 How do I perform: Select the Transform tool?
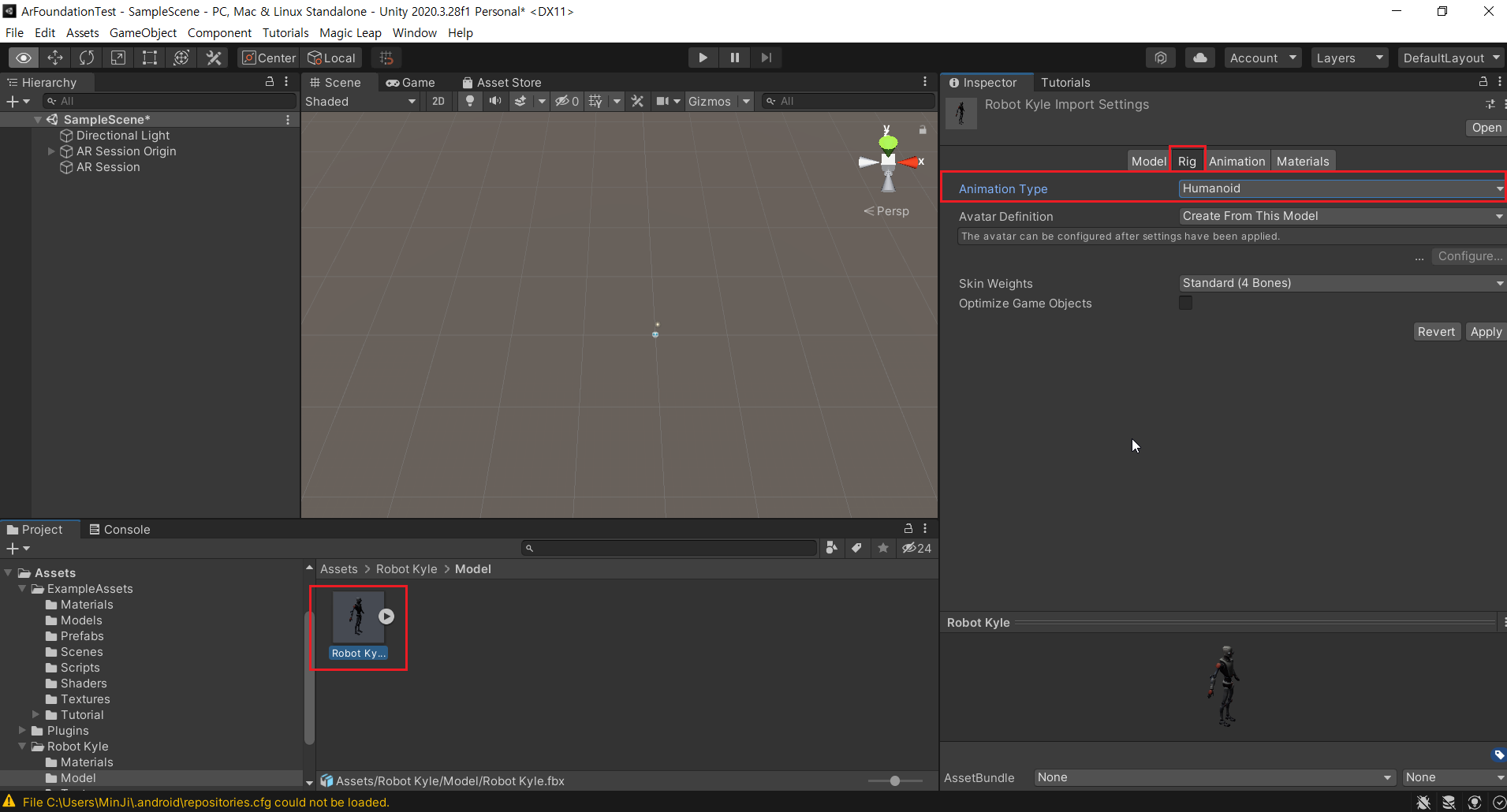coord(181,58)
